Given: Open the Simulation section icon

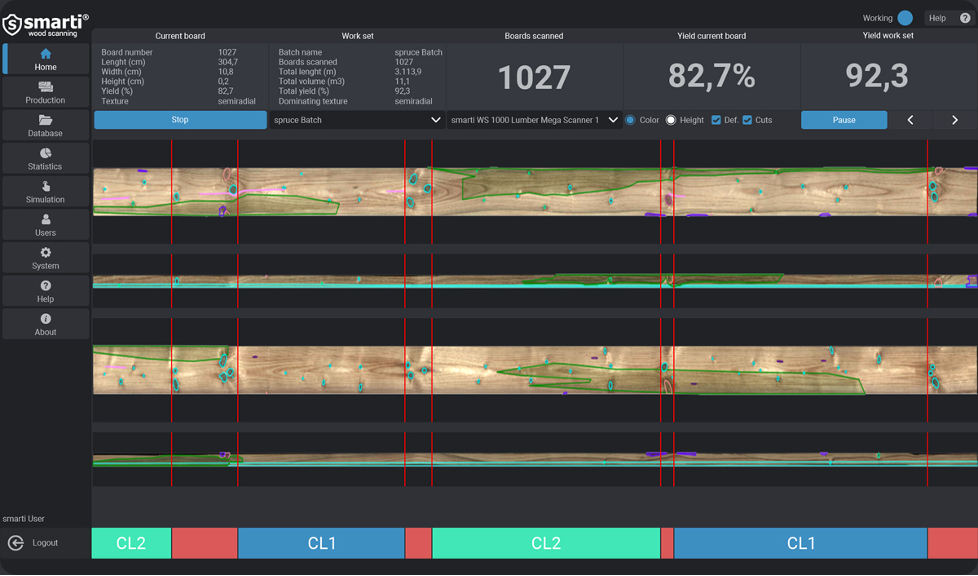Looking at the screenshot, I should pyautogui.click(x=45, y=187).
